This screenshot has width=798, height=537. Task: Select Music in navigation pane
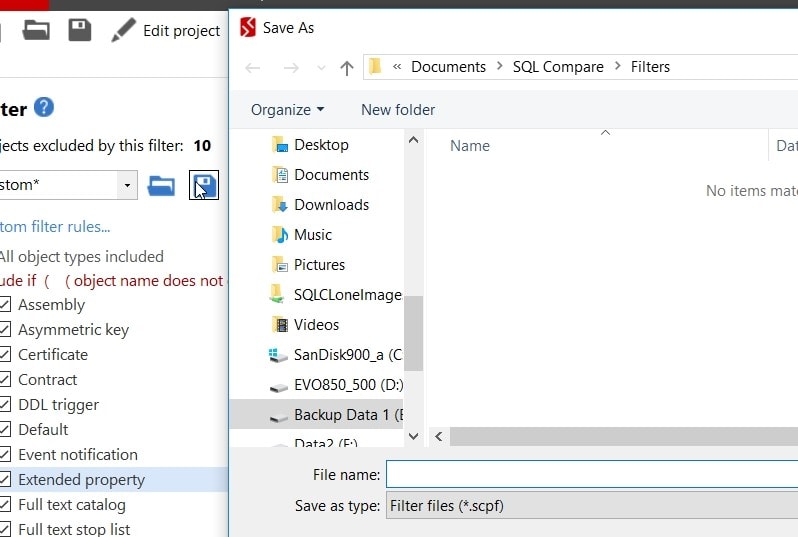312,235
